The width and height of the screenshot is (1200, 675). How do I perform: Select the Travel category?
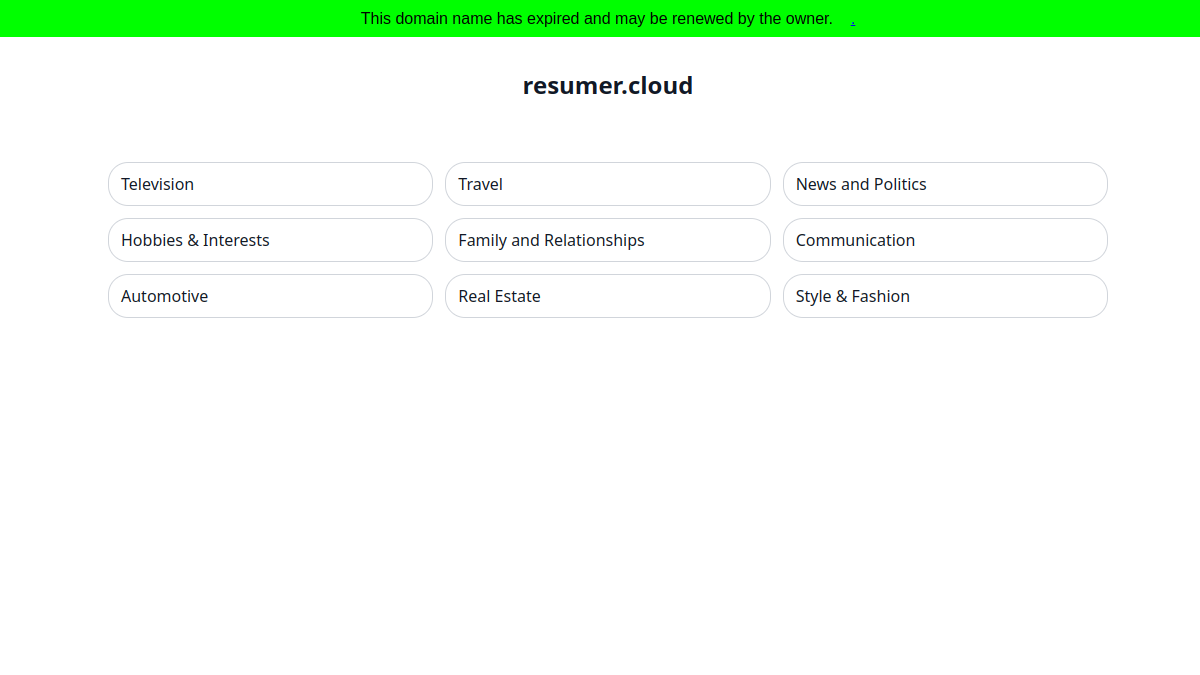point(608,184)
